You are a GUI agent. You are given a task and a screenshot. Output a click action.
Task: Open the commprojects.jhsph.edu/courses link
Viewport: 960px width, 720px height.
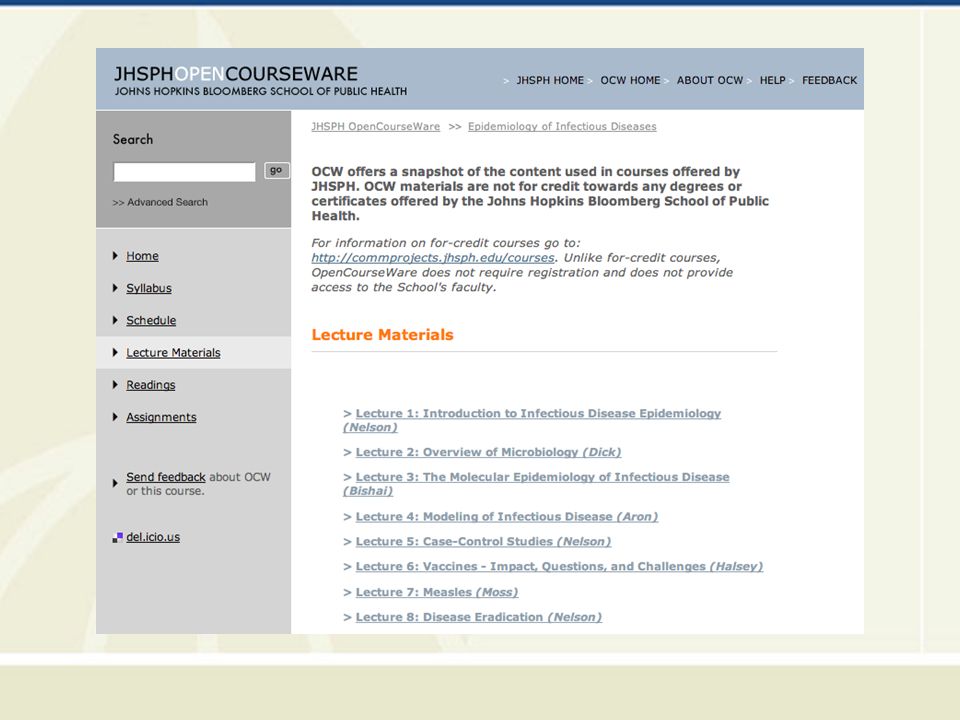tap(433, 258)
